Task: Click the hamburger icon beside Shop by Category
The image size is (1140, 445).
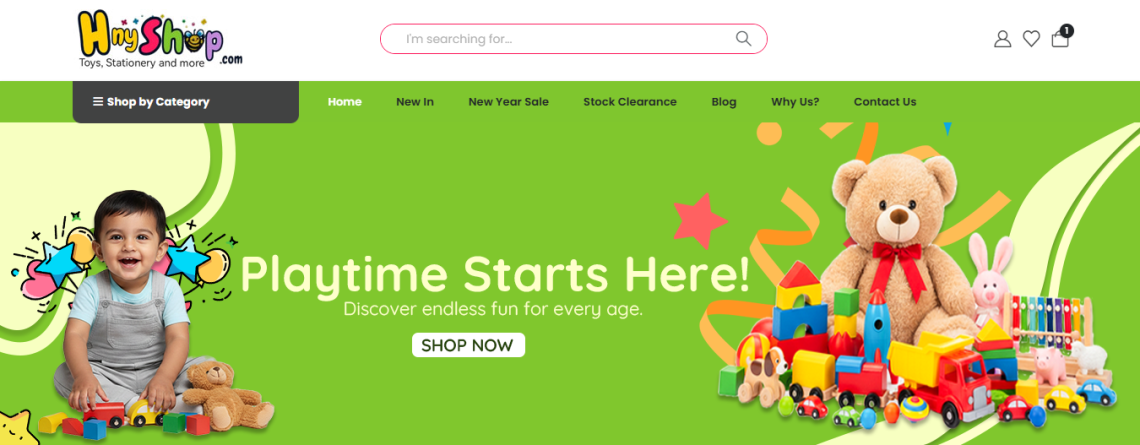Action: (97, 102)
